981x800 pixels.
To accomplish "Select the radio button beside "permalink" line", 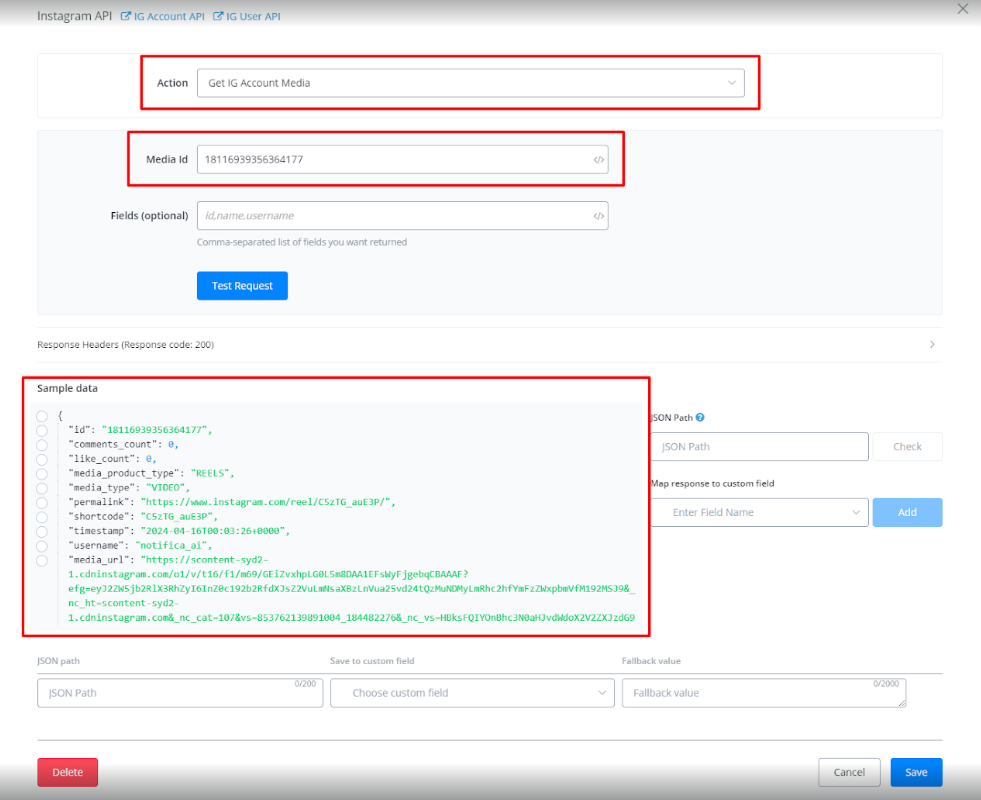I will click(42, 502).
